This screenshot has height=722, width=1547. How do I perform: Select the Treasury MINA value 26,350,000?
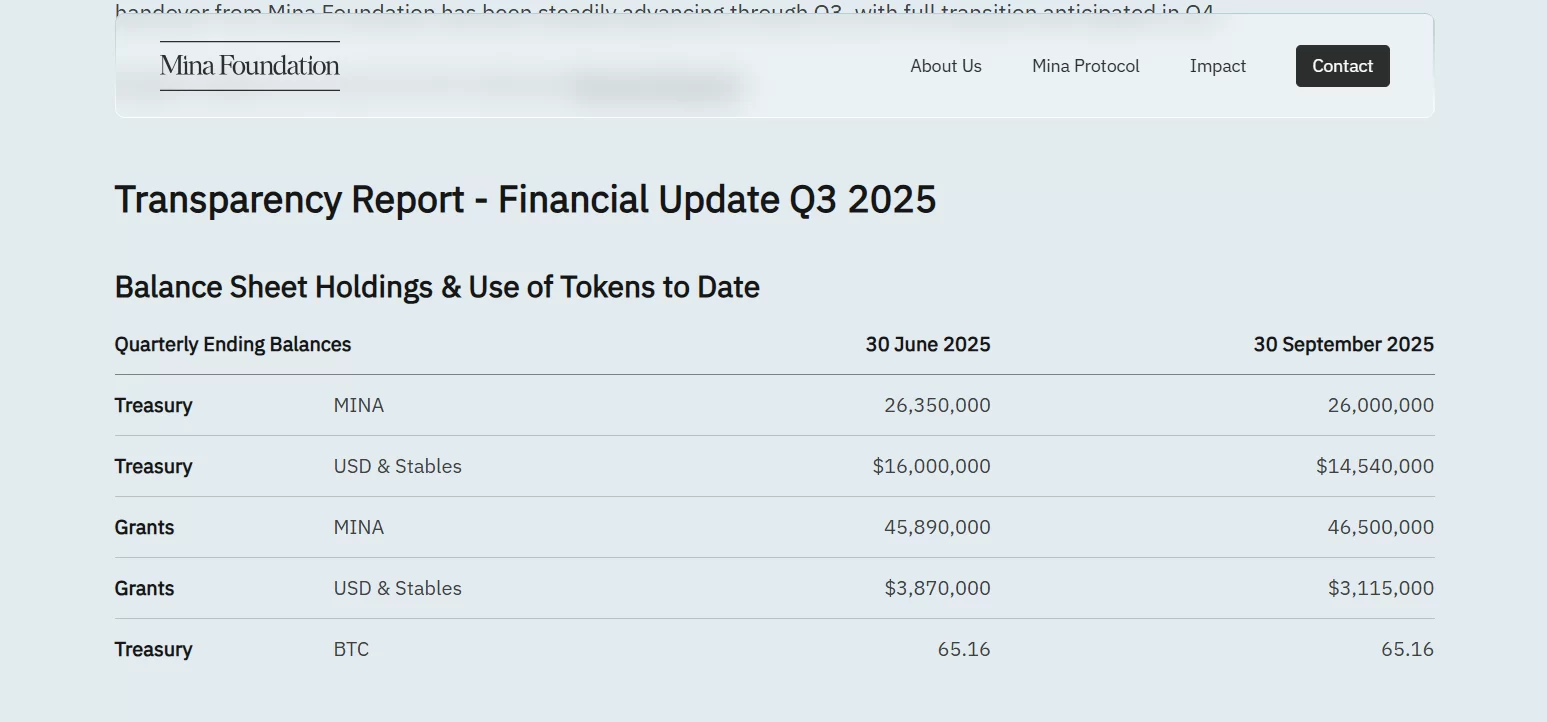(937, 406)
